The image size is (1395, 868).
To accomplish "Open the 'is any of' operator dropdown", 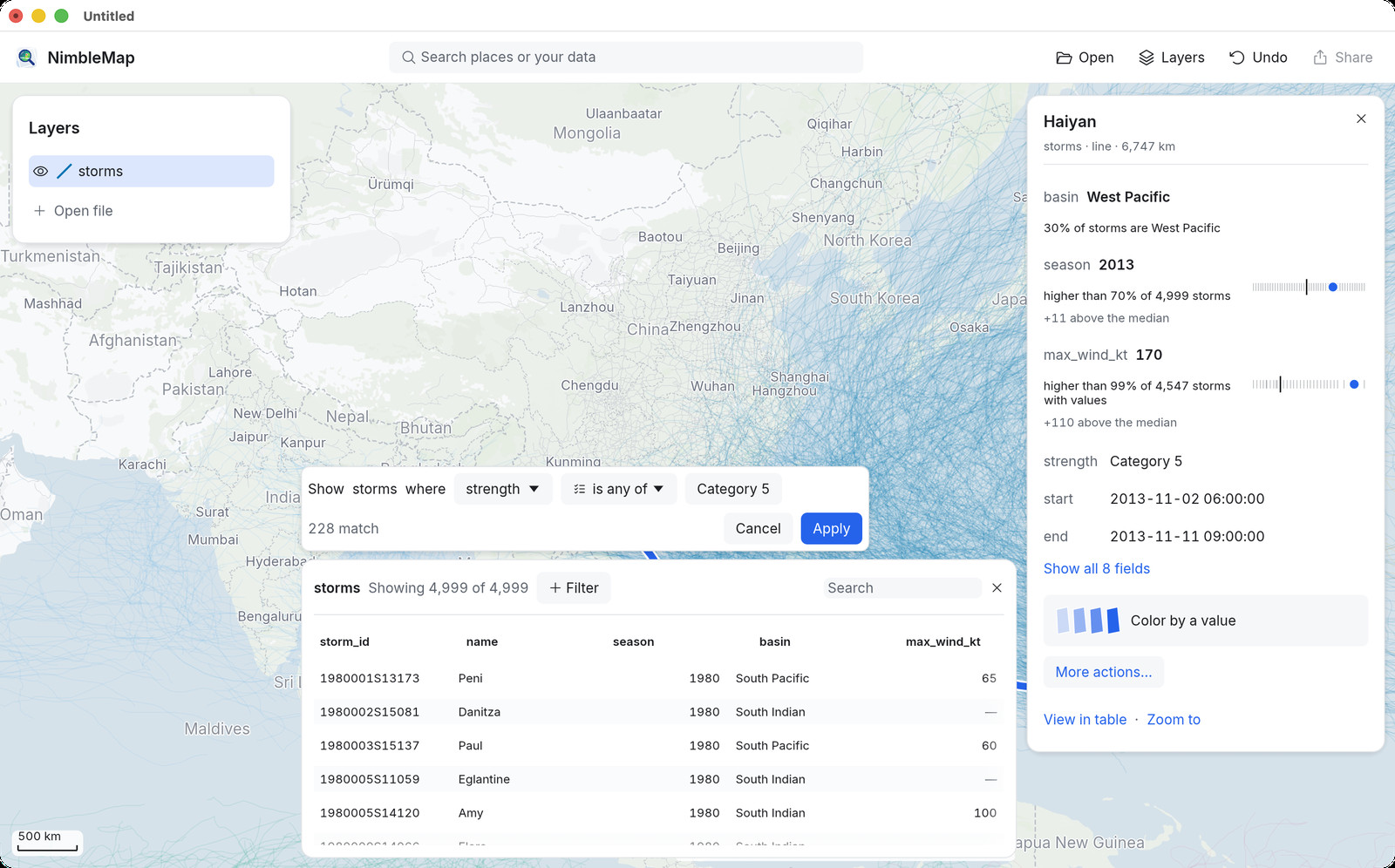I will click(x=618, y=489).
